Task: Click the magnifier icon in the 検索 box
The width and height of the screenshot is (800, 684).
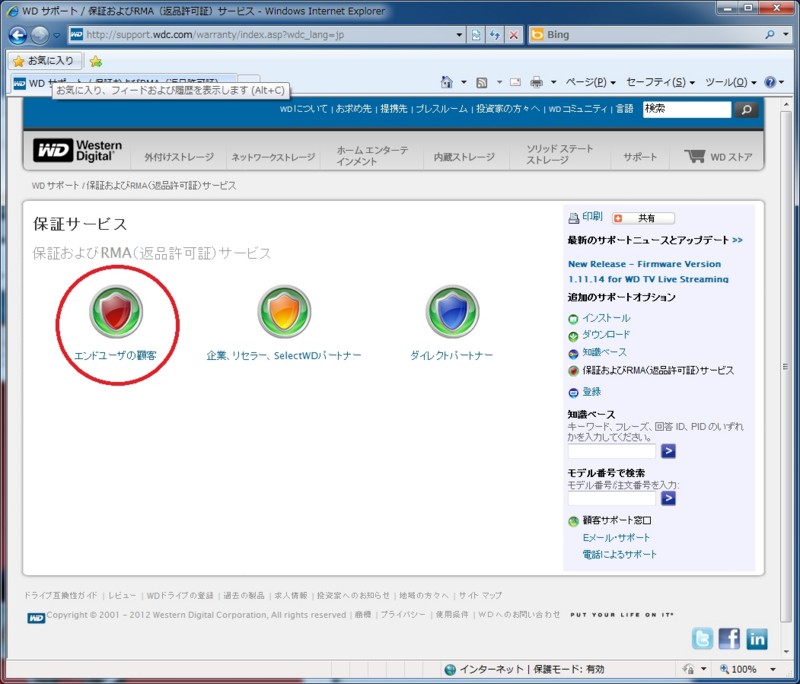Action: [746, 110]
